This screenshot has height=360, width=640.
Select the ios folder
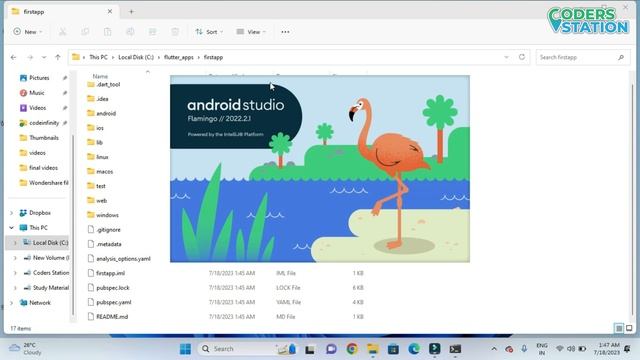(x=100, y=128)
